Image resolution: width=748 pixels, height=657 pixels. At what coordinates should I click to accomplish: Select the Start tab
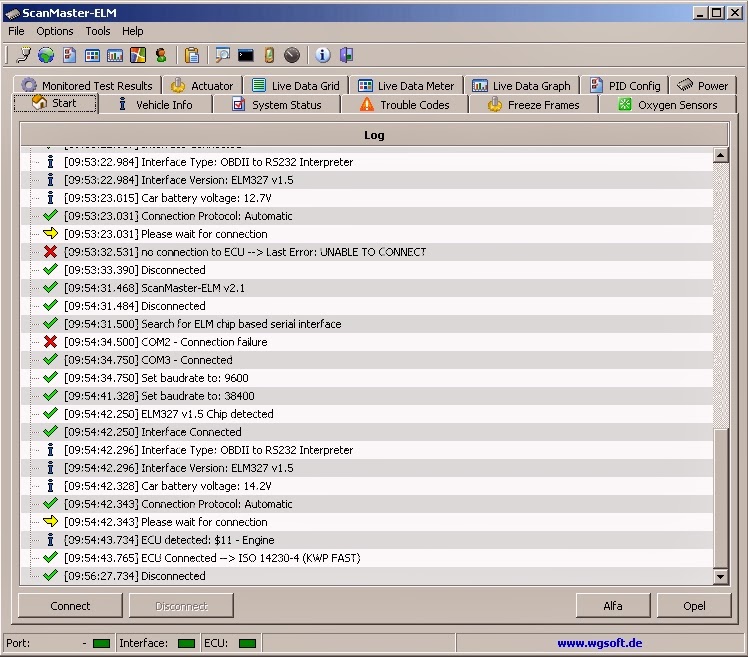(55, 103)
